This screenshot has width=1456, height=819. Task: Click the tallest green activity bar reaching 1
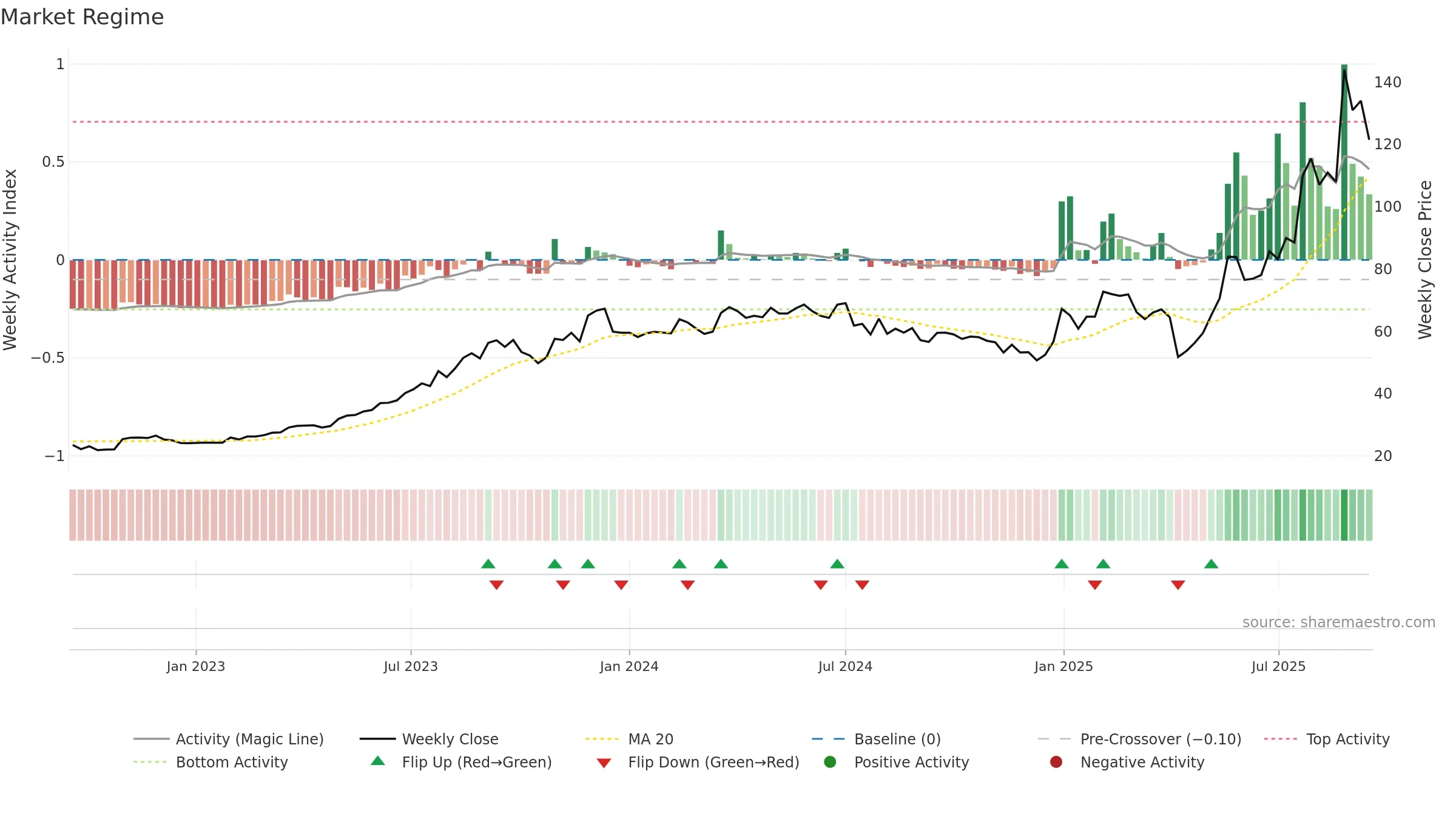[1344, 162]
